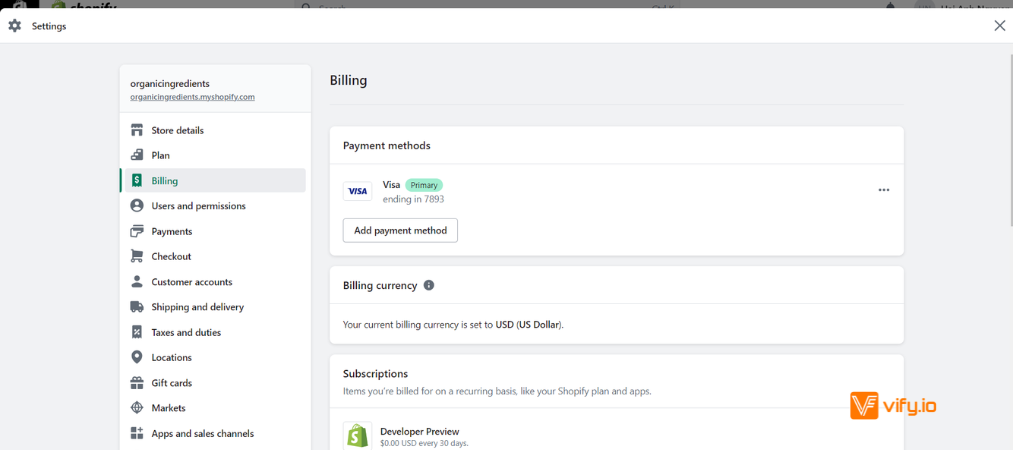Click the Subscriptions heading
Screen dimensions: 1013x450
375,374
